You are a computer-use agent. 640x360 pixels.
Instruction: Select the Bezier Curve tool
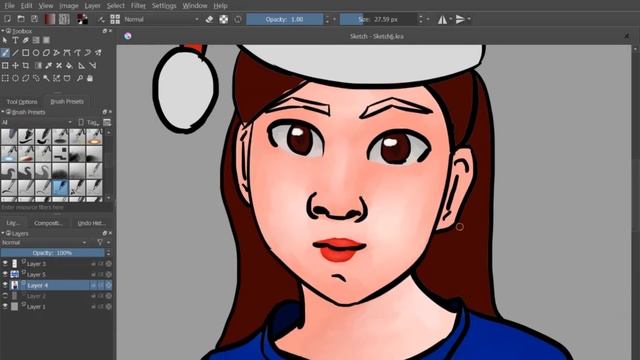pyautogui.click(x=67, y=53)
